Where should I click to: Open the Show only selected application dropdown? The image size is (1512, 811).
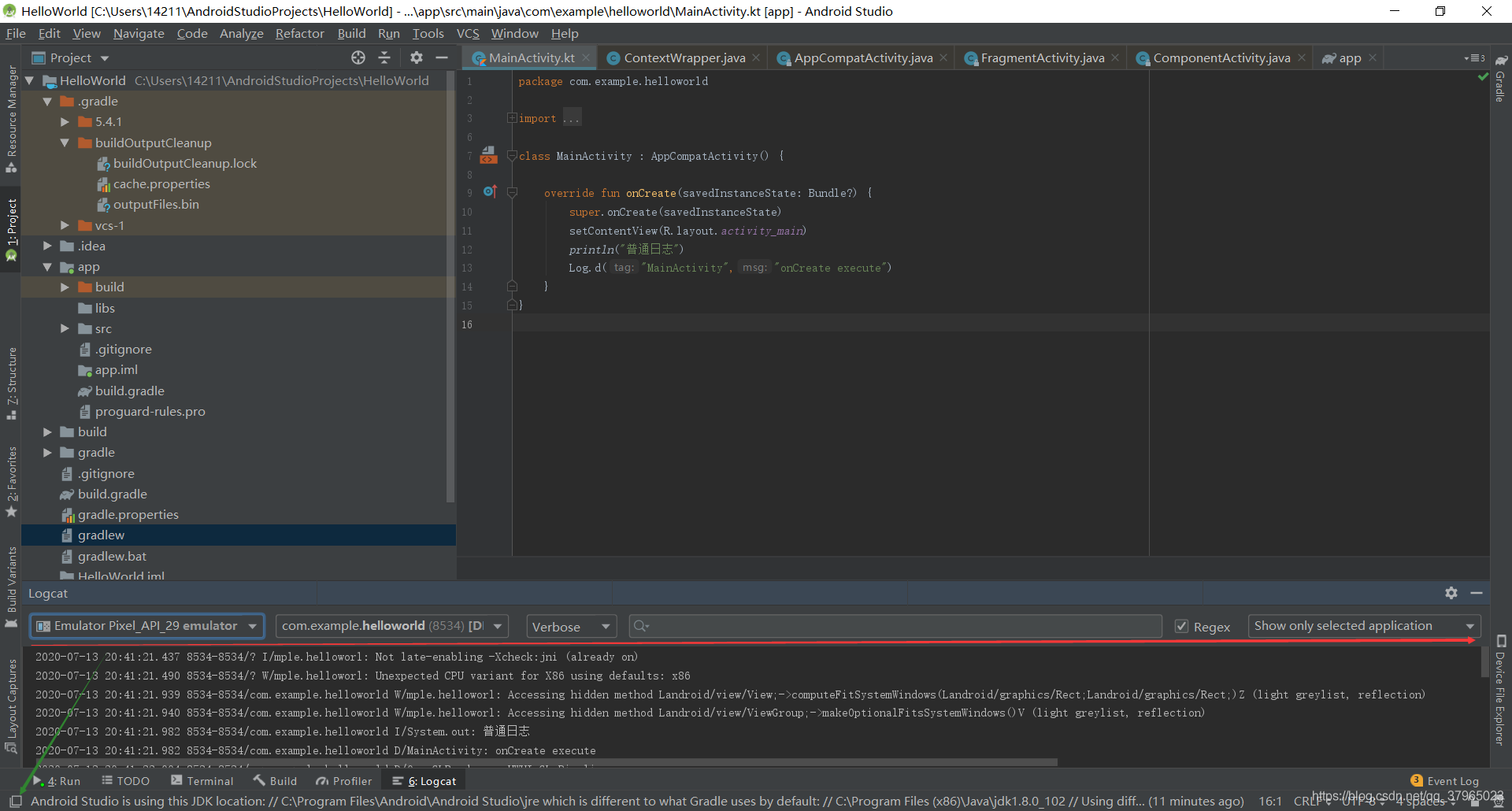1364,626
